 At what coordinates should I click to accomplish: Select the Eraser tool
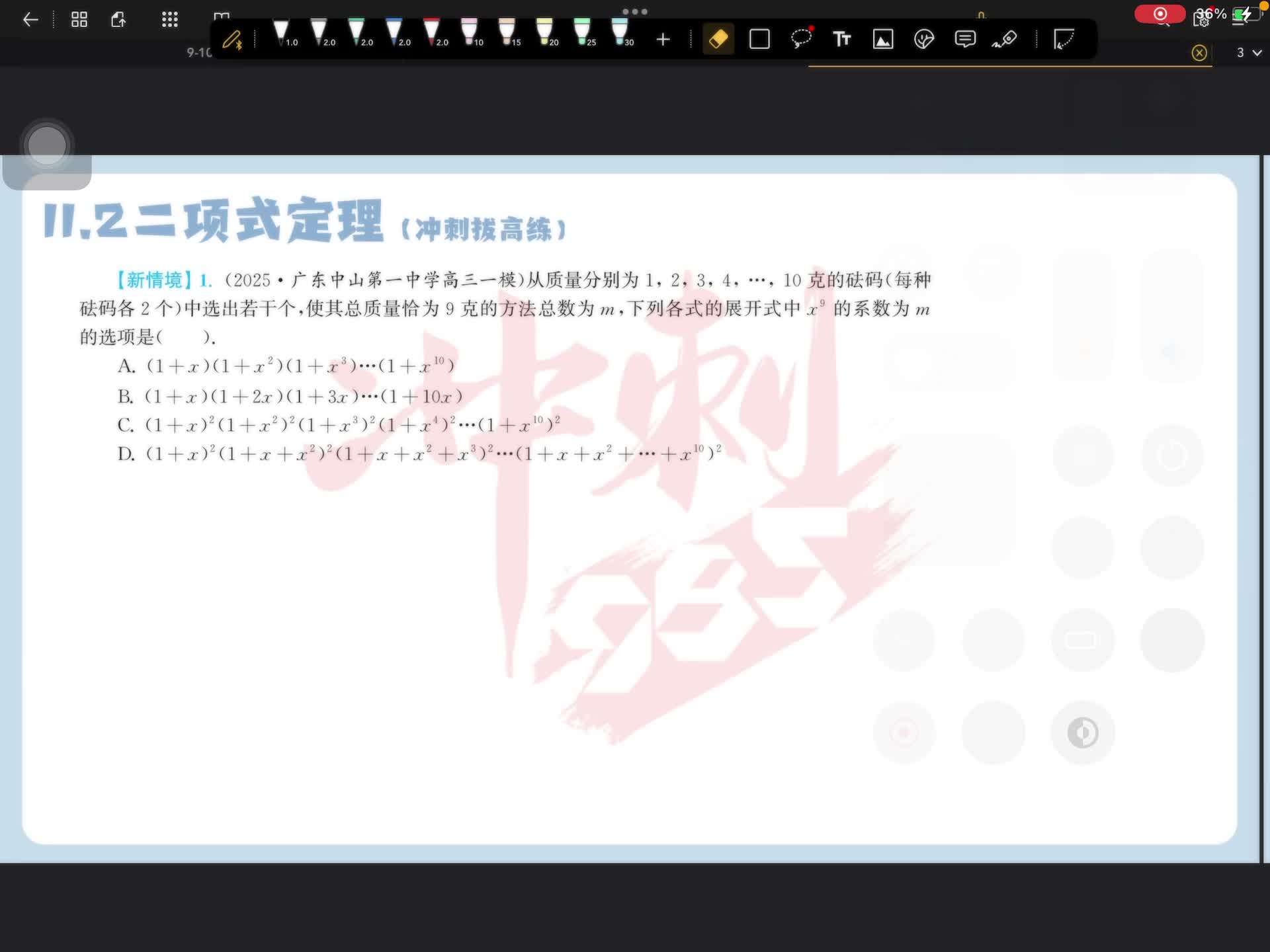pyautogui.click(x=718, y=39)
